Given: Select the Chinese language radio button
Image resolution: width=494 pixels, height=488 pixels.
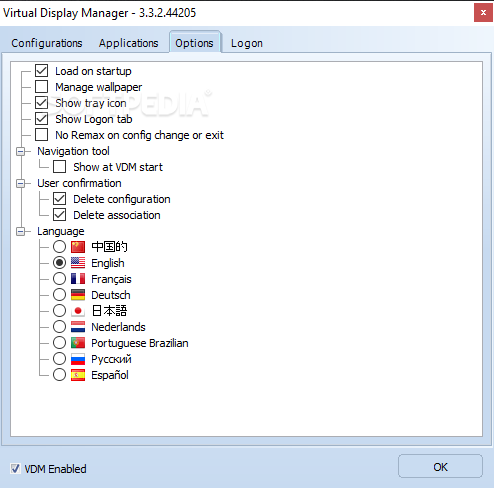Looking at the screenshot, I should coord(59,247).
